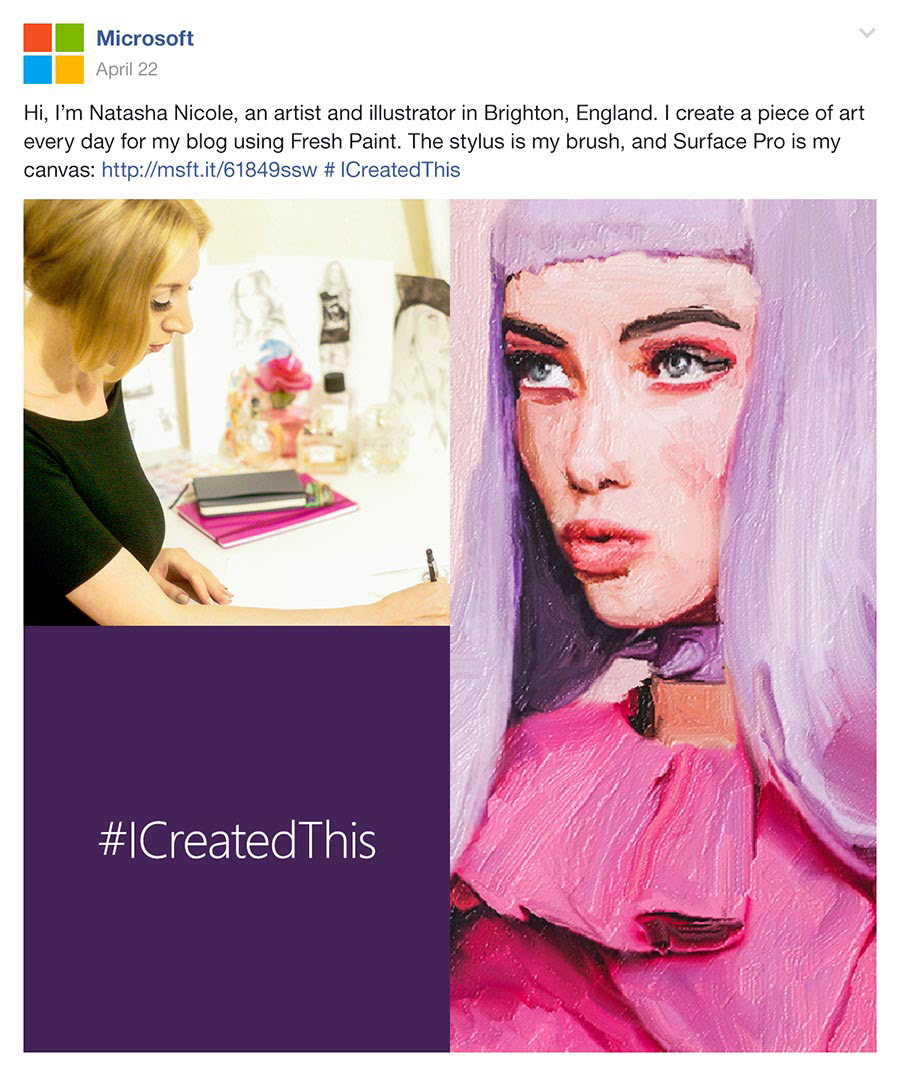Viewport: 900px width, 1076px height.
Task: Click the post text mentioning Natasha Nicole
Action: pyautogui.click(x=444, y=141)
